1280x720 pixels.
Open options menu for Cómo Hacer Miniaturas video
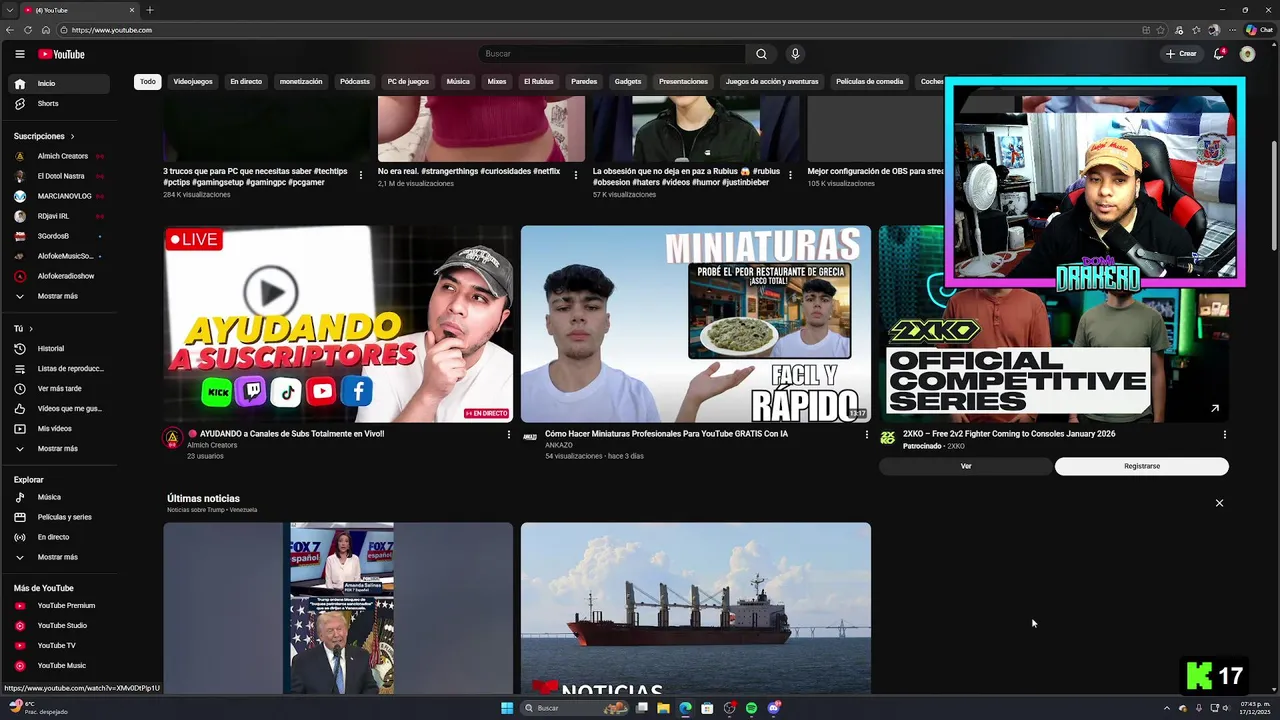[867, 435]
